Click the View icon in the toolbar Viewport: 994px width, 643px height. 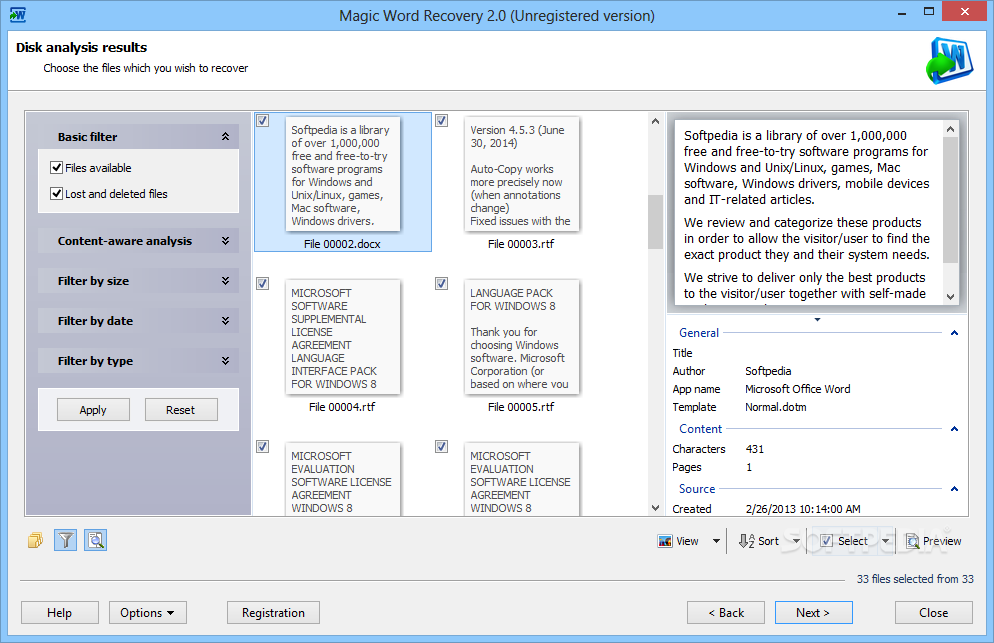pyautogui.click(x=665, y=541)
